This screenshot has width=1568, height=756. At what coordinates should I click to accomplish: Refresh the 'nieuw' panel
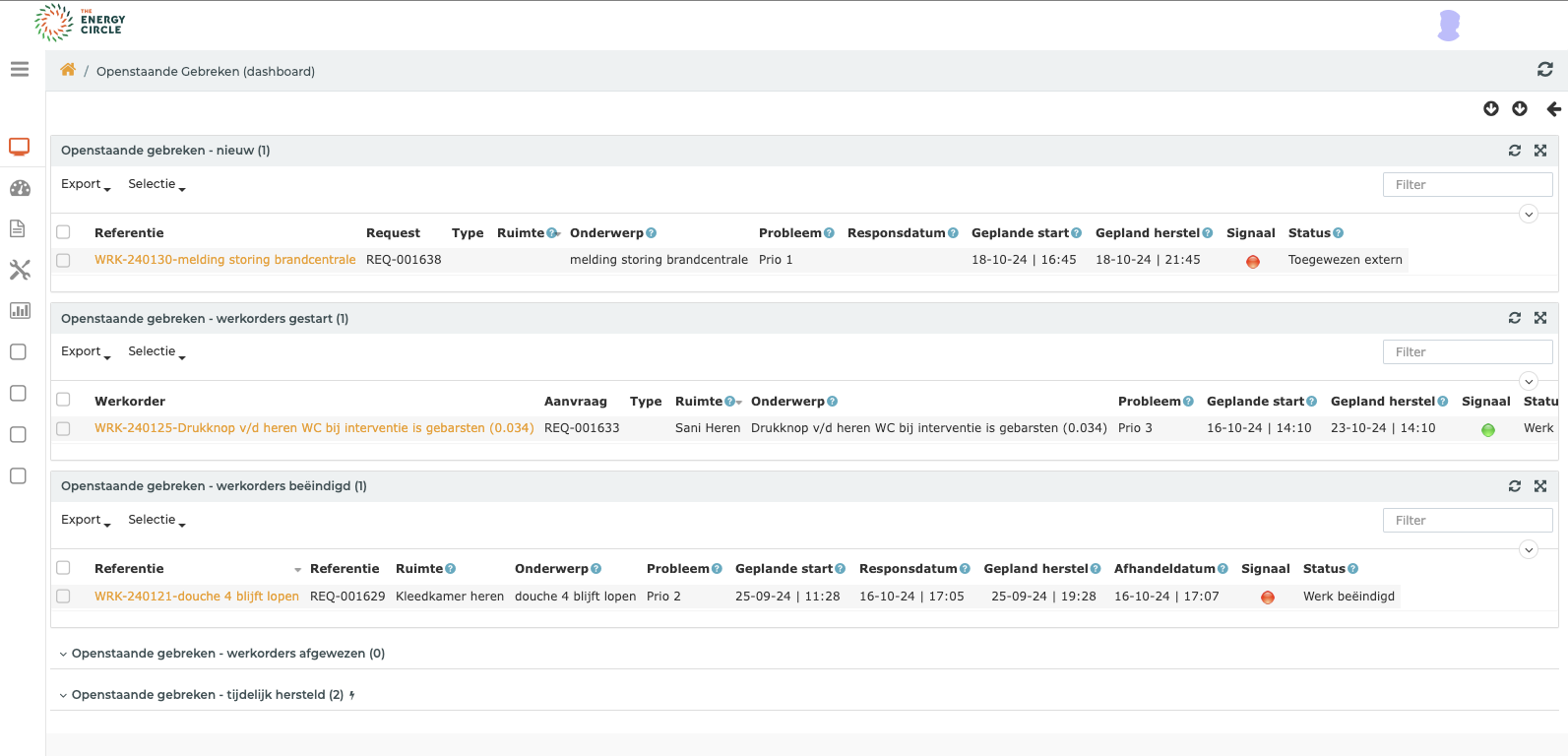[x=1515, y=151]
